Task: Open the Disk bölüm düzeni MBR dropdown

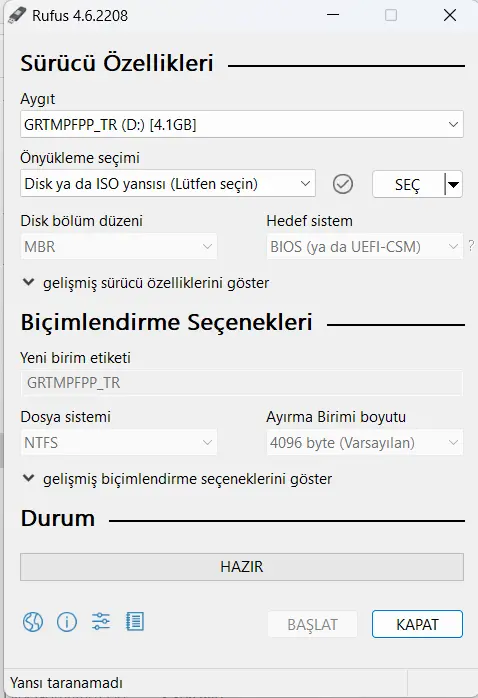Action: coord(119,246)
